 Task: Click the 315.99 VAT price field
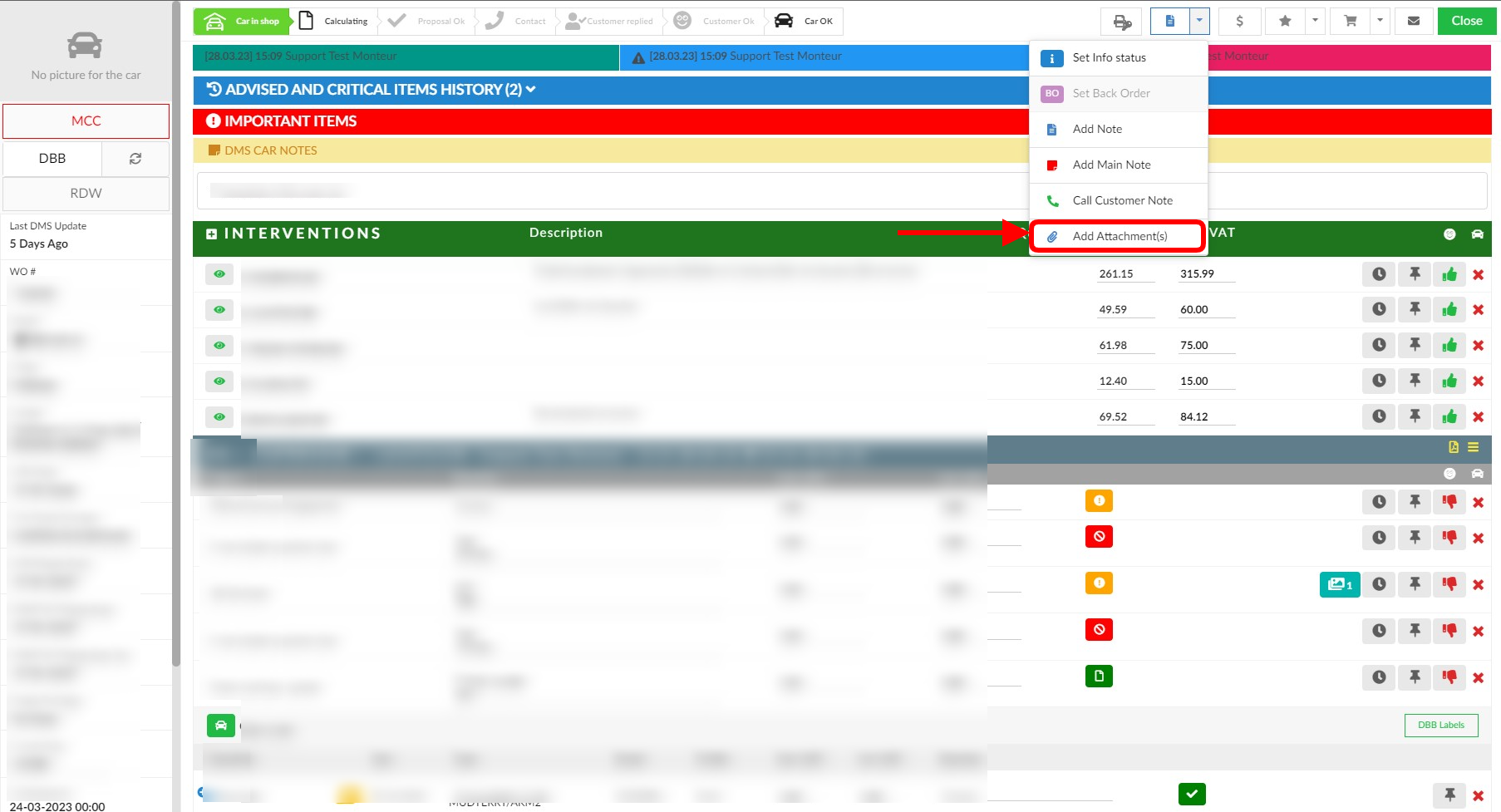pos(1206,274)
